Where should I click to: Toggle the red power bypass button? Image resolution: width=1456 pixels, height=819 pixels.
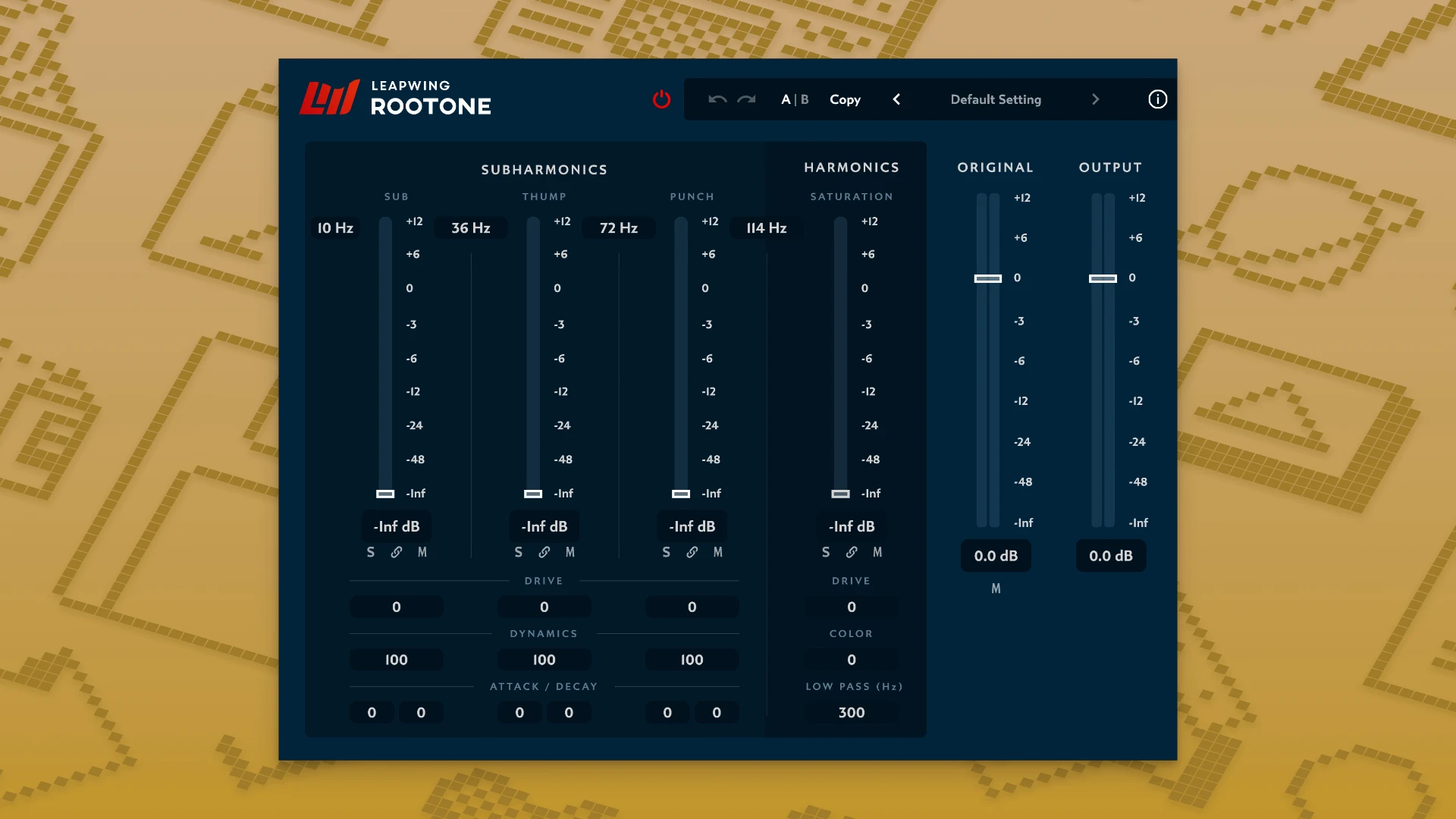(661, 99)
